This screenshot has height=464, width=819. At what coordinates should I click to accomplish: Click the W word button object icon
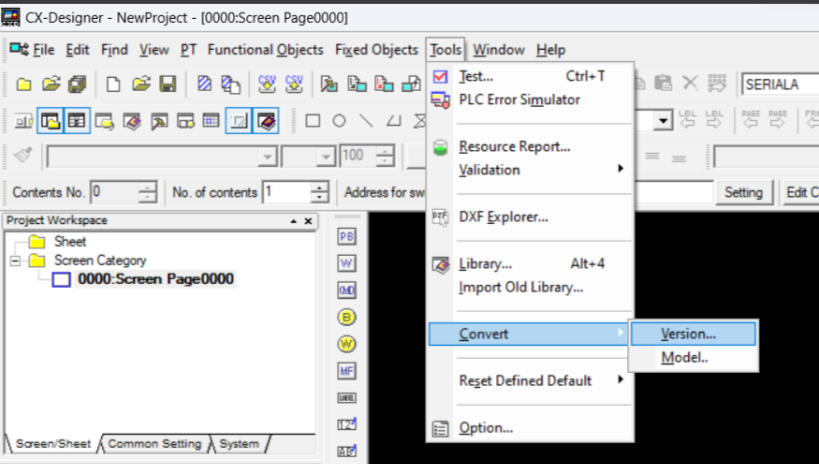pyautogui.click(x=347, y=263)
